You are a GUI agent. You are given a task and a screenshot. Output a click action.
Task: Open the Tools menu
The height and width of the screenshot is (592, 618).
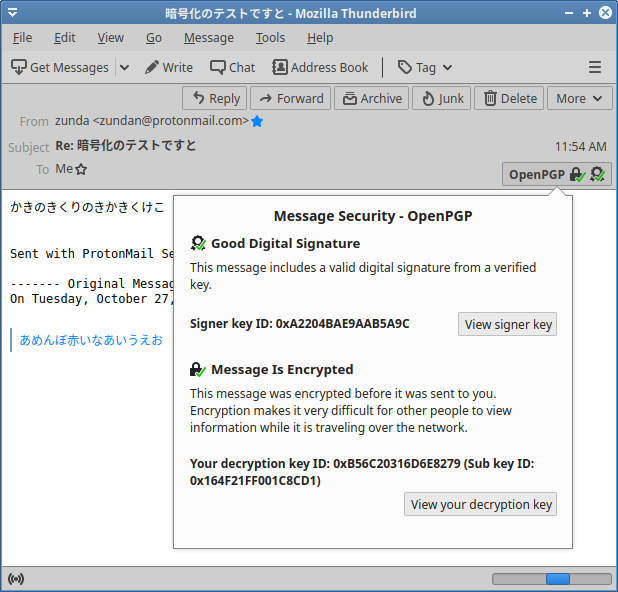(x=270, y=38)
